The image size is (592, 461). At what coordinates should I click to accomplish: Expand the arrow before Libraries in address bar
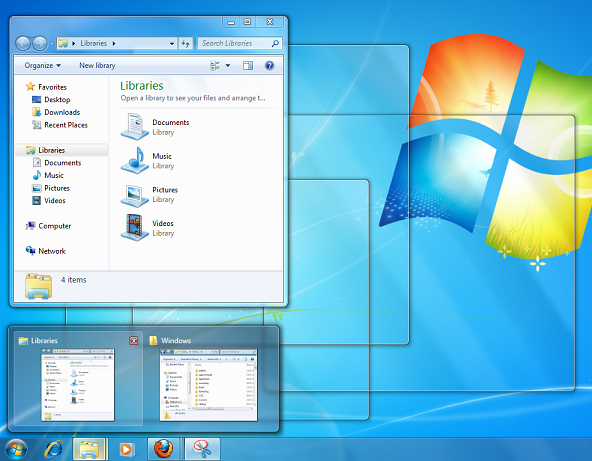tap(74, 43)
